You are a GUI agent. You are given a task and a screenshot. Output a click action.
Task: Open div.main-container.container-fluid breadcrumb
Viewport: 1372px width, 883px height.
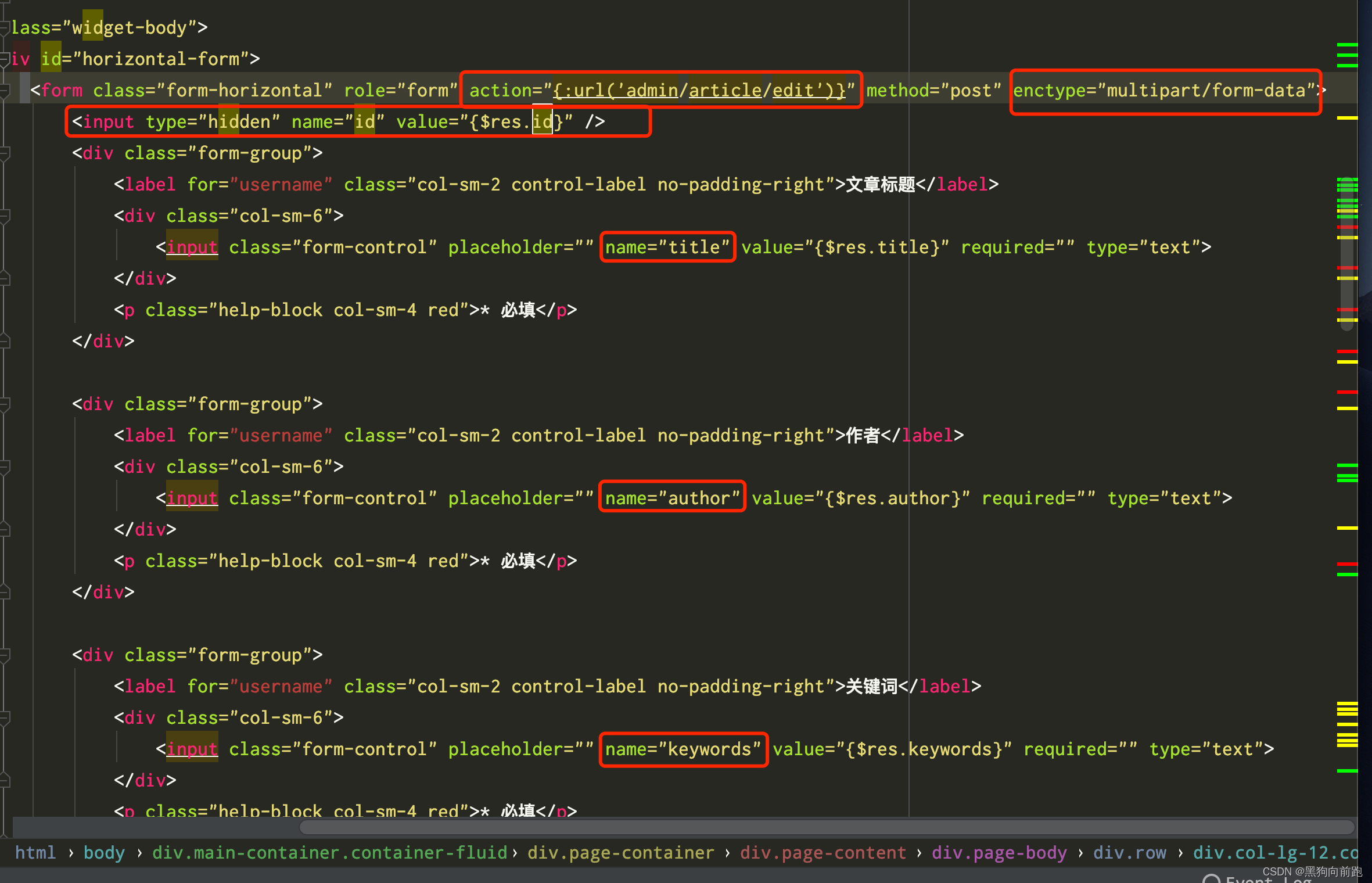pos(329,852)
